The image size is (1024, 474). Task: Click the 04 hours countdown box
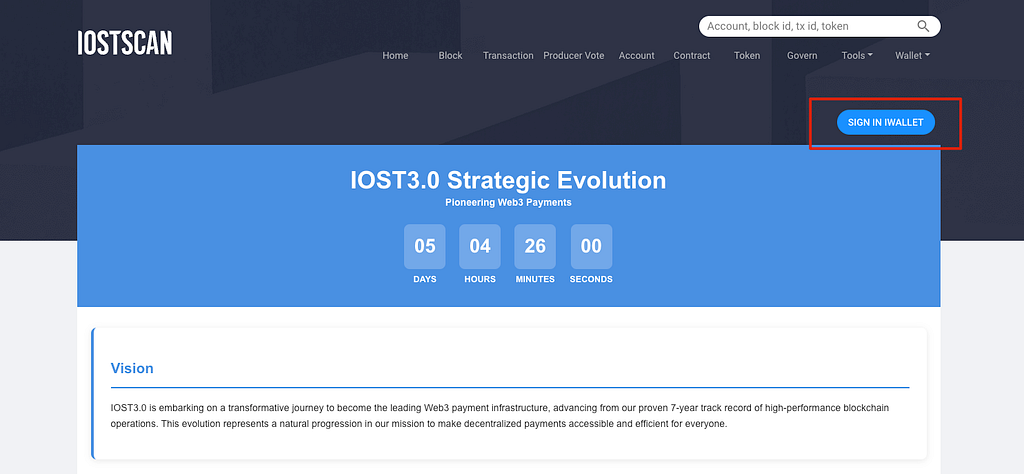coord(480,246)
